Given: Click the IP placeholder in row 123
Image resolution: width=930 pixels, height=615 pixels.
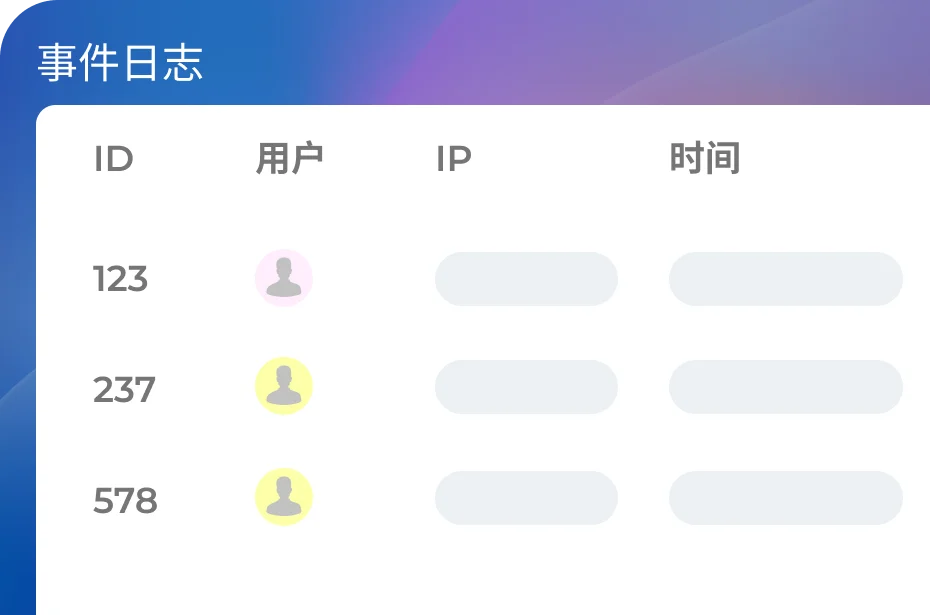Looking at the screenshot, I should (x=526, y=279).
